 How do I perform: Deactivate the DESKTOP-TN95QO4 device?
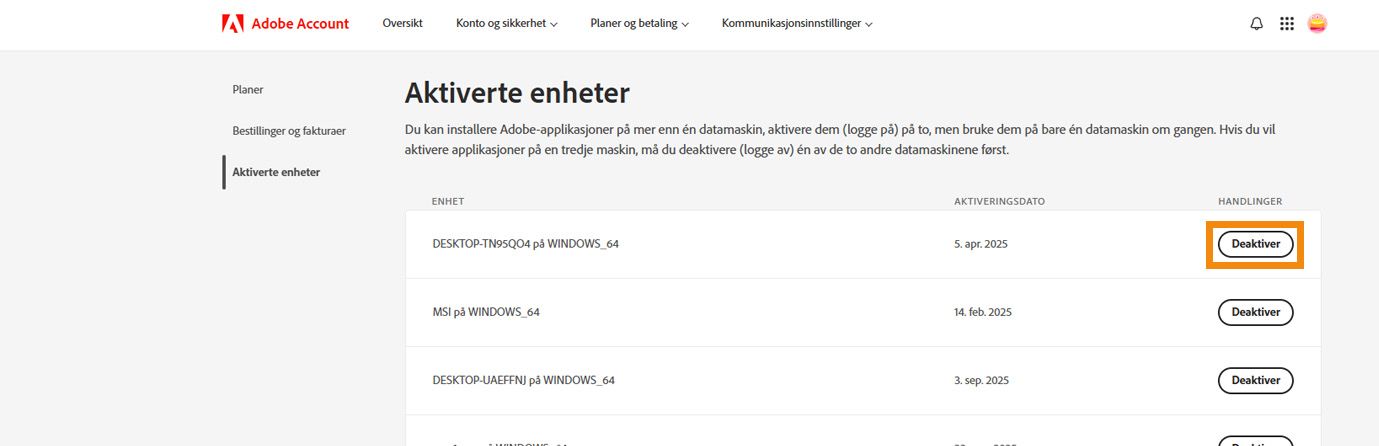1255,244
